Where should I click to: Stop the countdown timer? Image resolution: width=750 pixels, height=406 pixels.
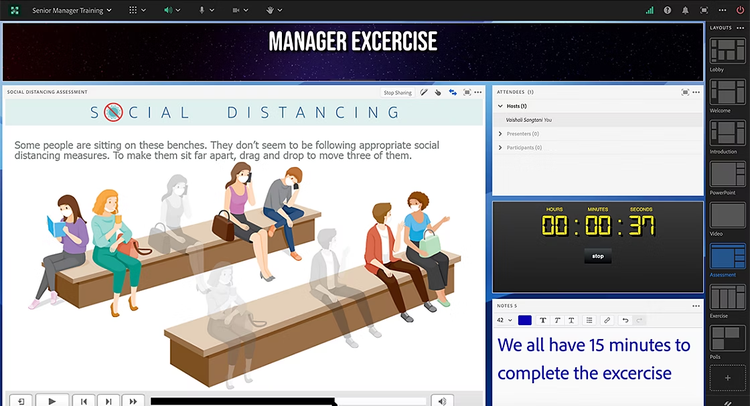tap(598, 256)
